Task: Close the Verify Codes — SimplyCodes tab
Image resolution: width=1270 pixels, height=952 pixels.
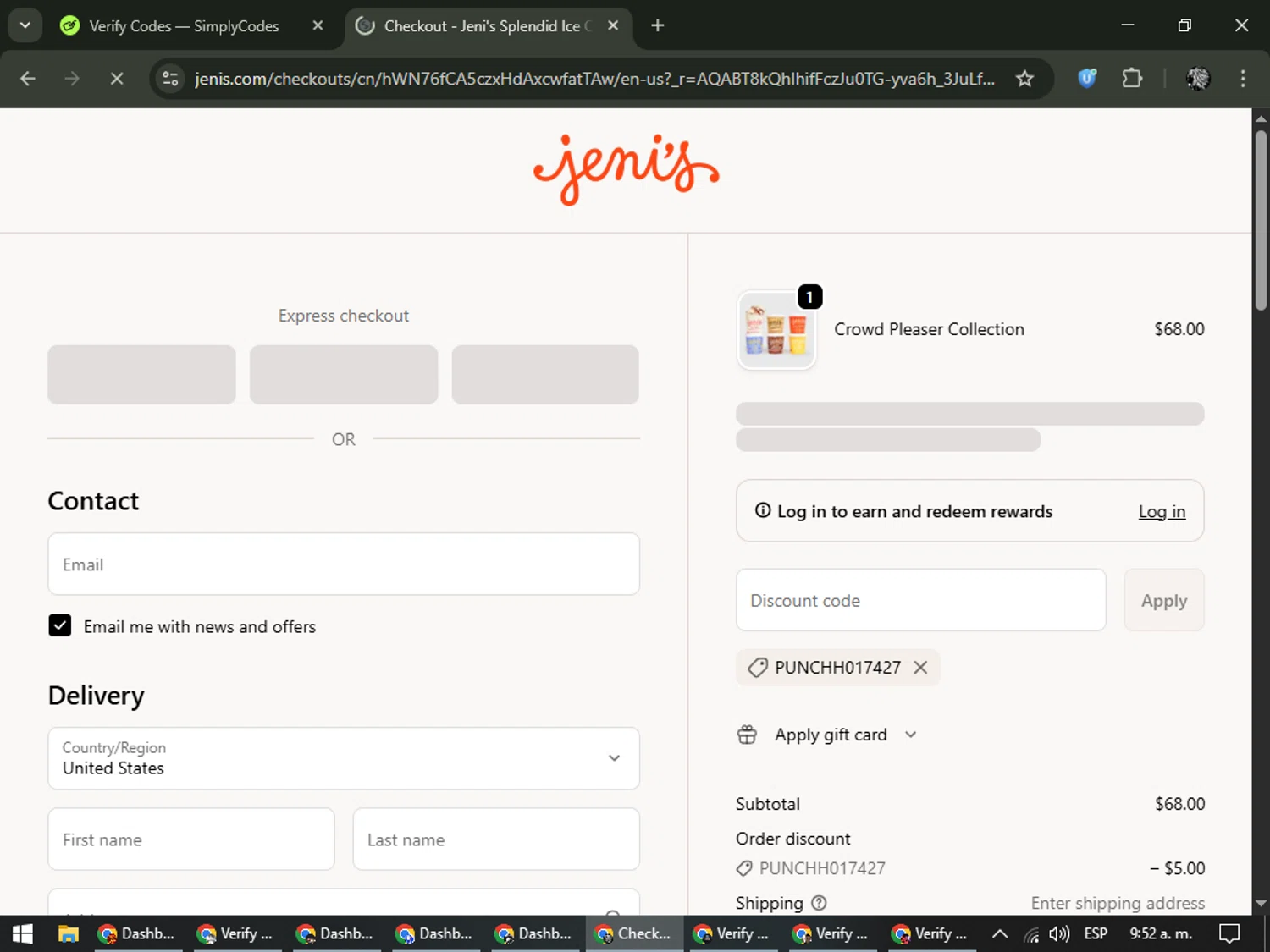Action: point(317,25)
